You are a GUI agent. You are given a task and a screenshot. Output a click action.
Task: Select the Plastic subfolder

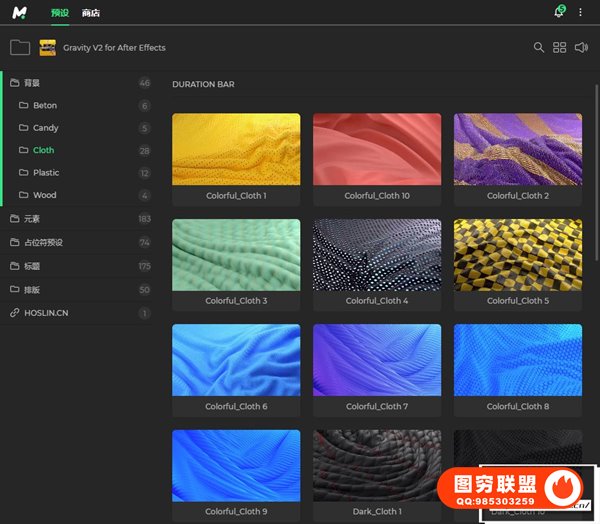pyautogui.click(x=46, y=173)
